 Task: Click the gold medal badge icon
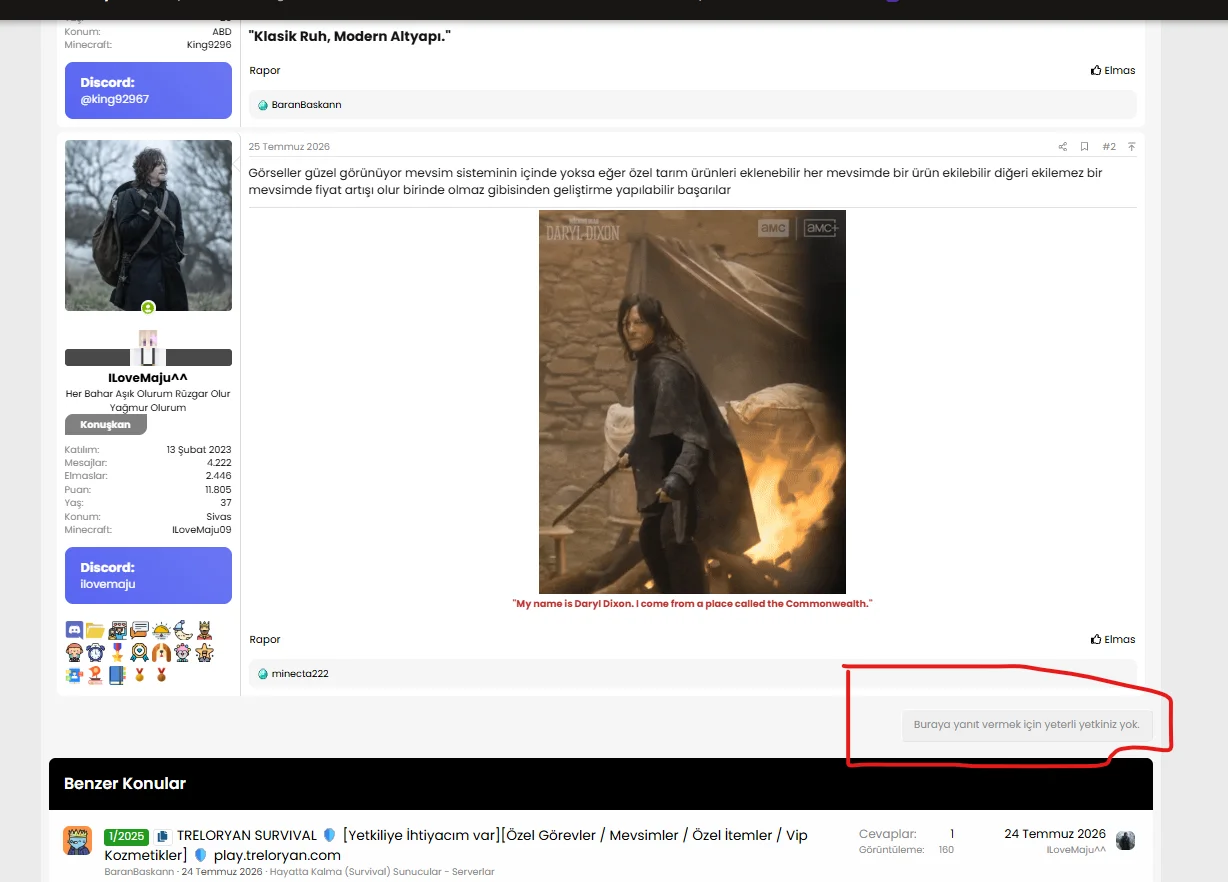139,675
